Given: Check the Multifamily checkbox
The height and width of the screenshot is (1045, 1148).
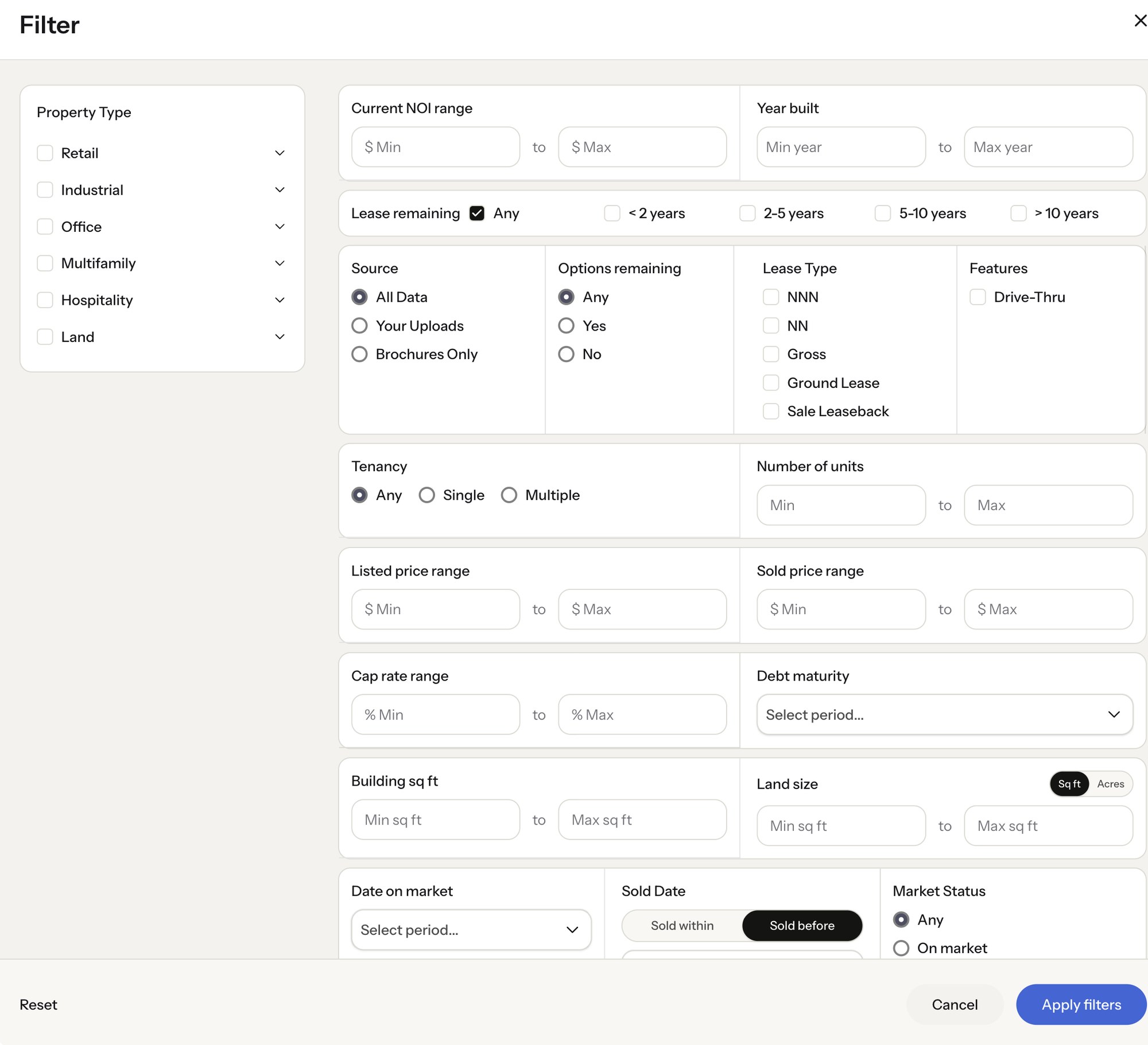Looking at the screenshot, I should (45, 263).
